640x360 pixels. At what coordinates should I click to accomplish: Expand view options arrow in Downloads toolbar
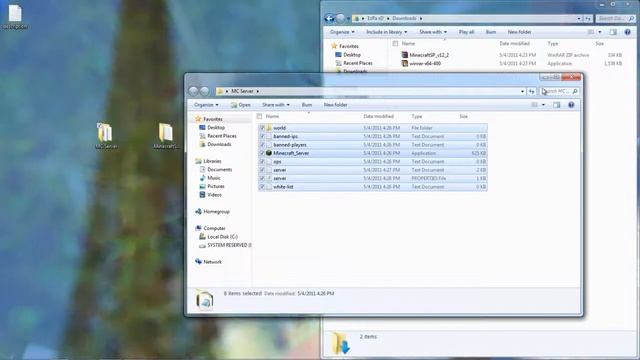pos(600,32)
